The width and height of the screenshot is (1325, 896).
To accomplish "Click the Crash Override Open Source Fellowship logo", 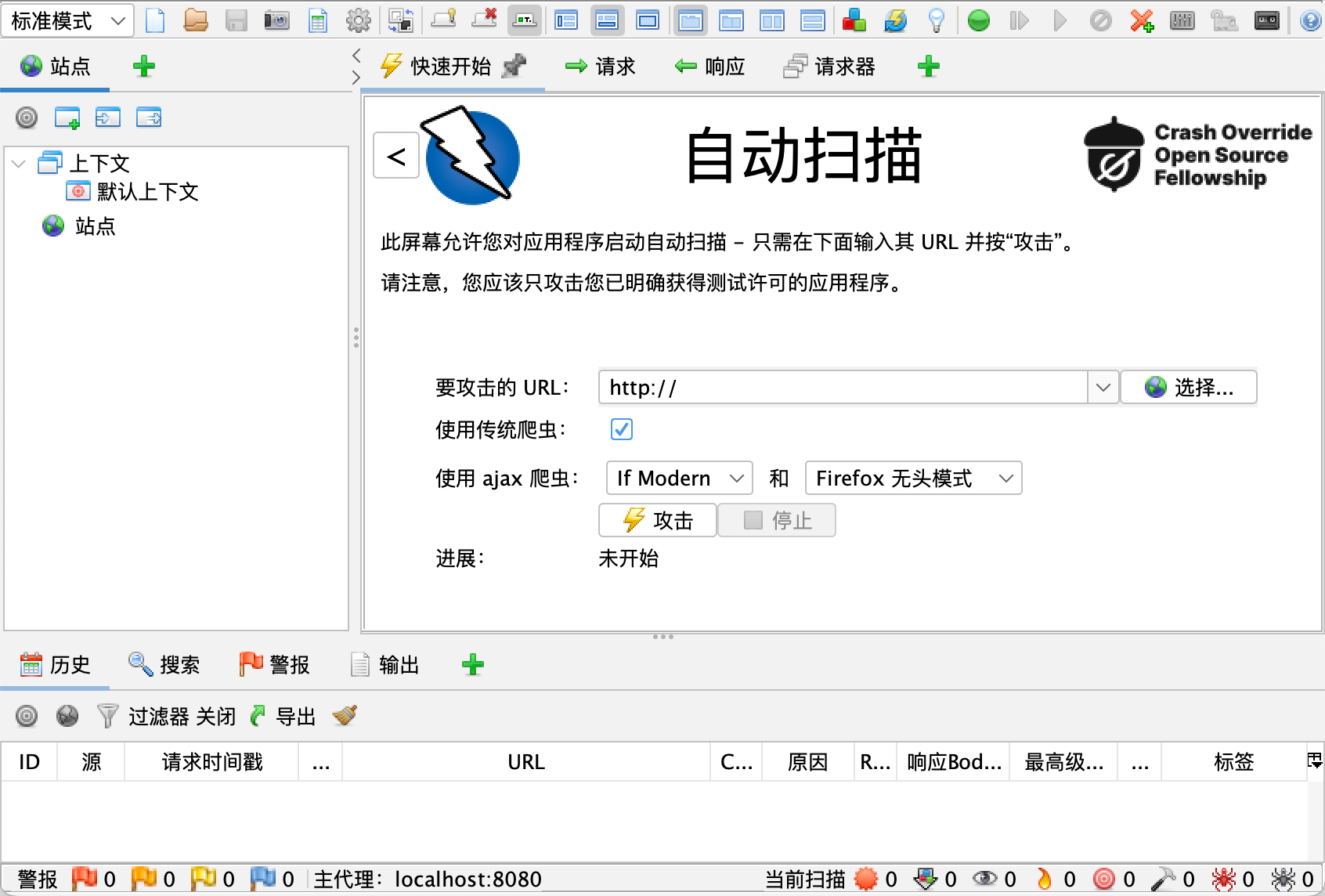I will tap(1198, 154).
